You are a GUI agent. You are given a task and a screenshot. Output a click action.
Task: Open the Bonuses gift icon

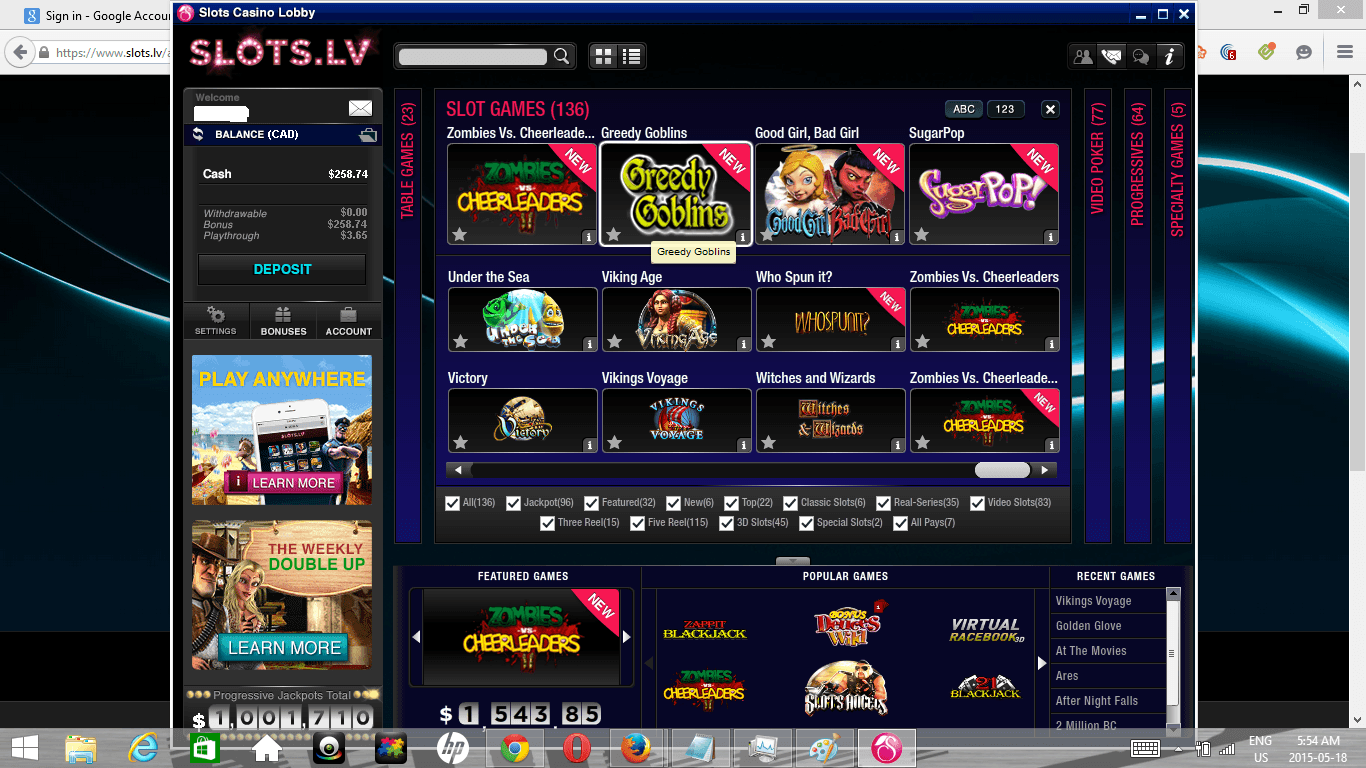pos(283,321)
